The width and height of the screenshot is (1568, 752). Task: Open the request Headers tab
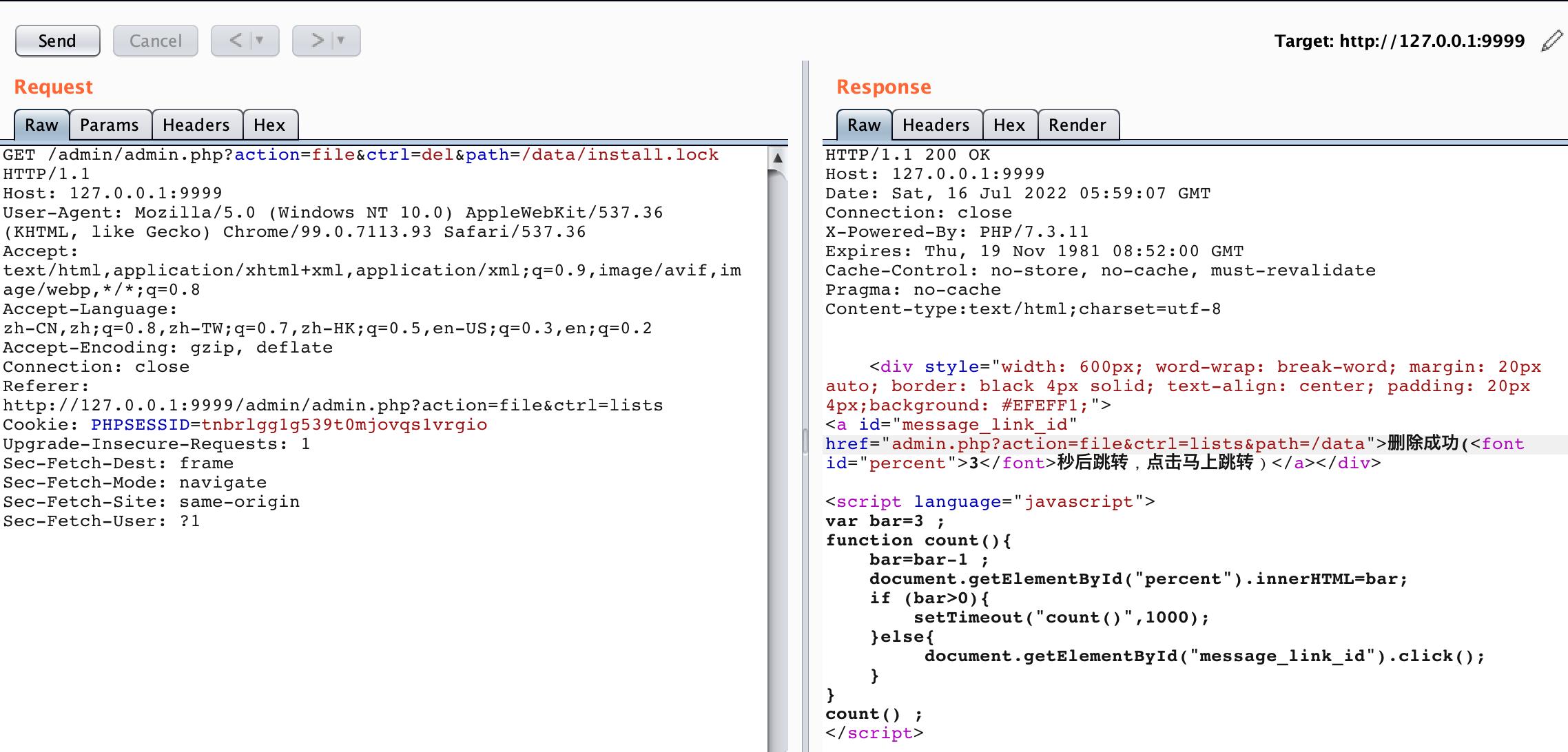[196, 125]
